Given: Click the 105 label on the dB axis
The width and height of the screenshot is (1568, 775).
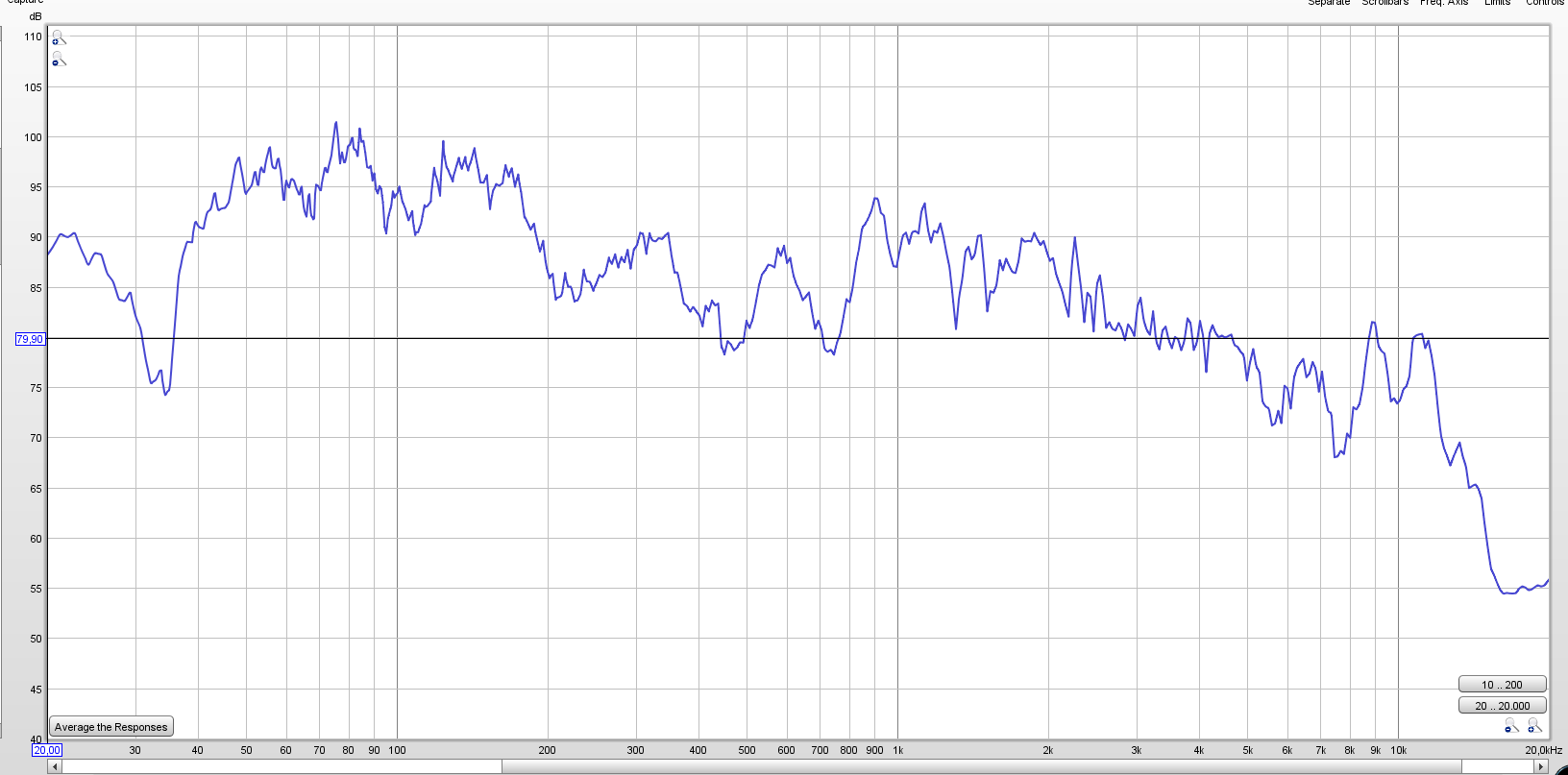Looking at the screenshot, I should [x=34, y=86].
